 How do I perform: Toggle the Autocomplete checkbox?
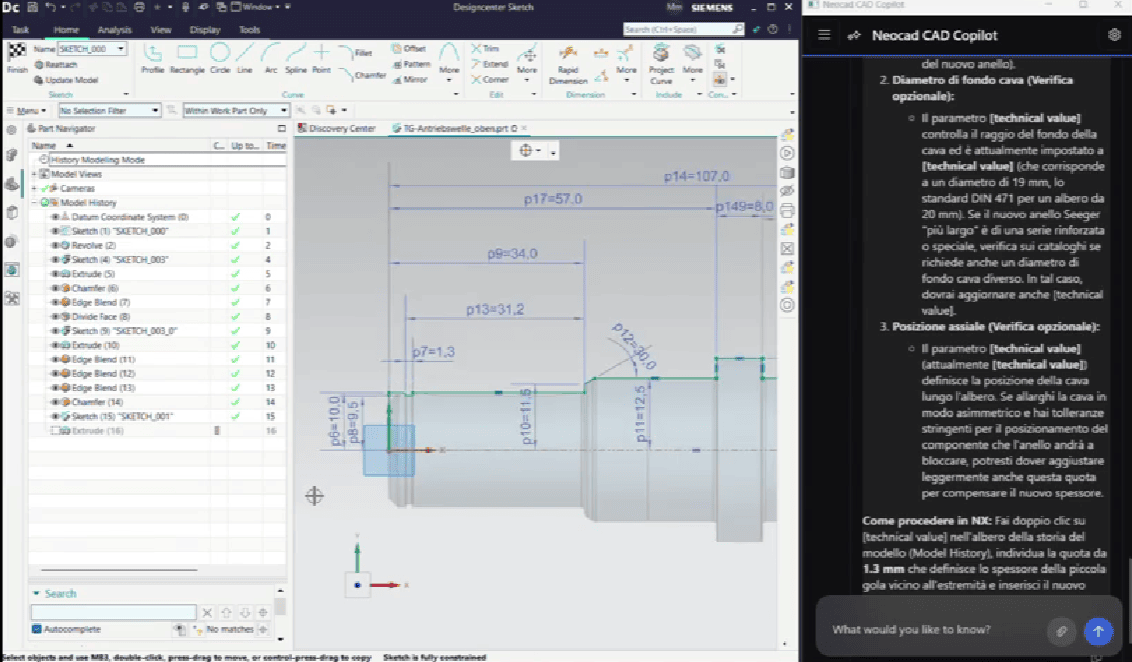[x=37, y=629]
